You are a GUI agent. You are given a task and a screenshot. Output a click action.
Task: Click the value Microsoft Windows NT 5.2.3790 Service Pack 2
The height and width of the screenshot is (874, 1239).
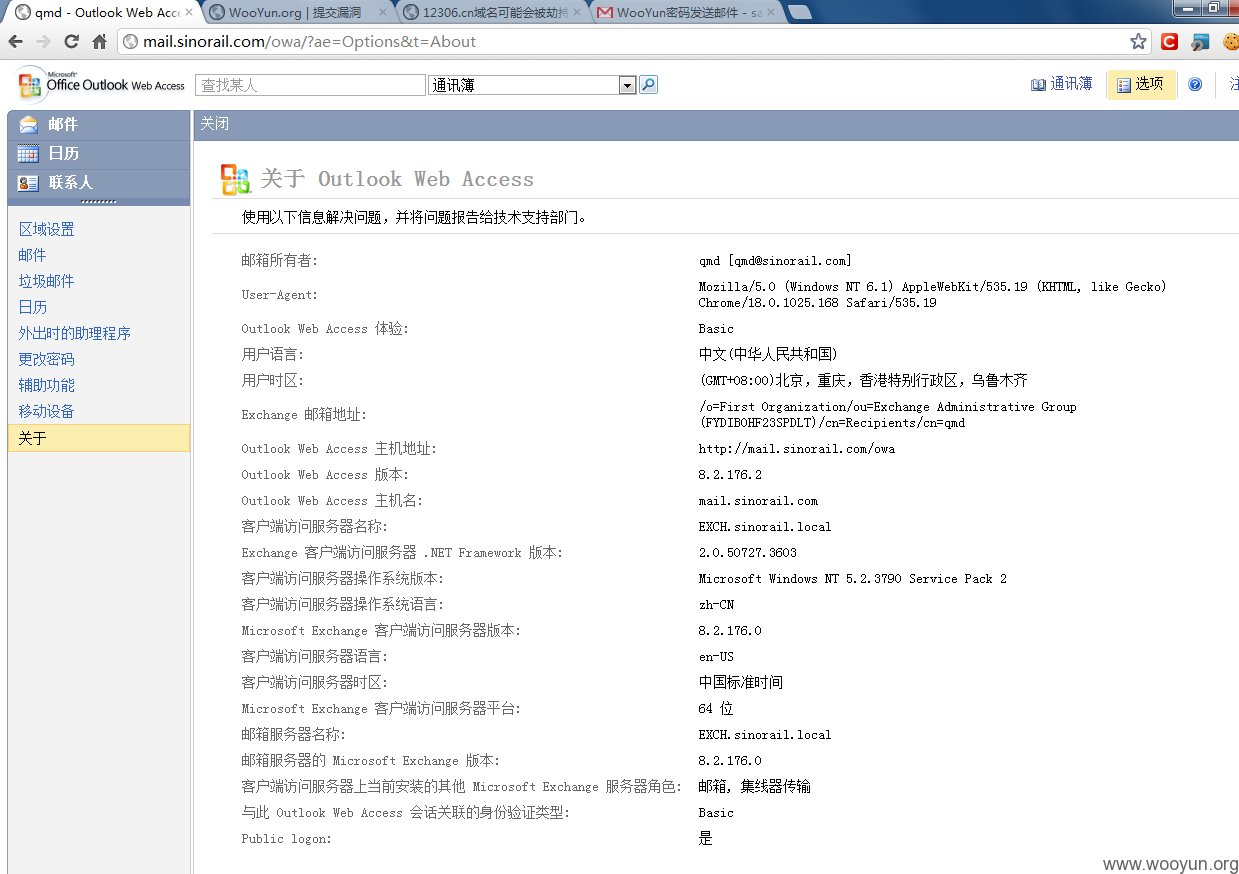(852, 579)
